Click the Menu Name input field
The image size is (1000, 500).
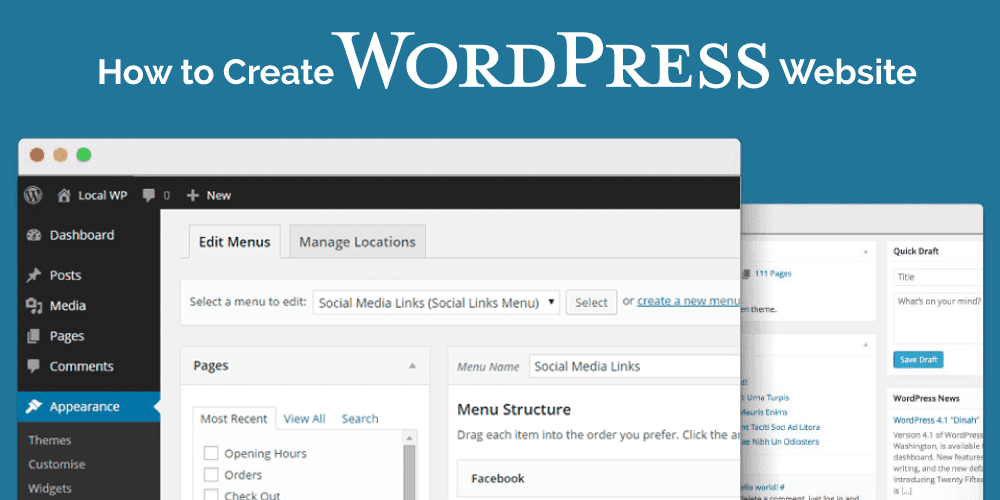click(x=635, y=367)
